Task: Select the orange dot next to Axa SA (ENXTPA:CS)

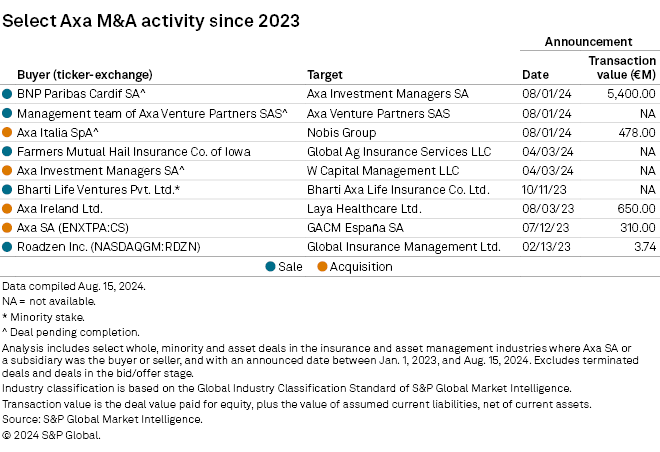Action: [x=8, y=227]
